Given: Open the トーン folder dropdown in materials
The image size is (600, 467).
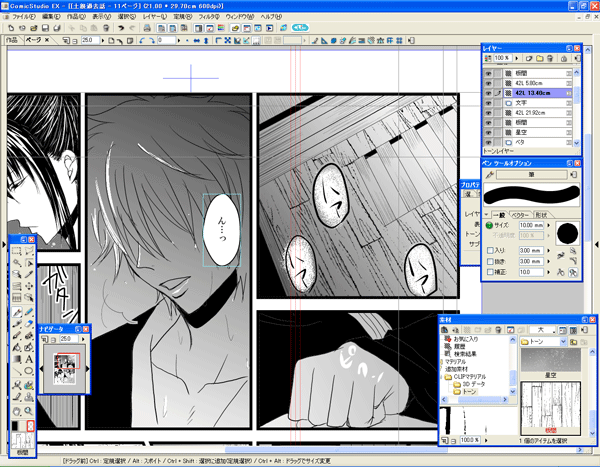Looking at the screenshot, I should click(563, 341).
